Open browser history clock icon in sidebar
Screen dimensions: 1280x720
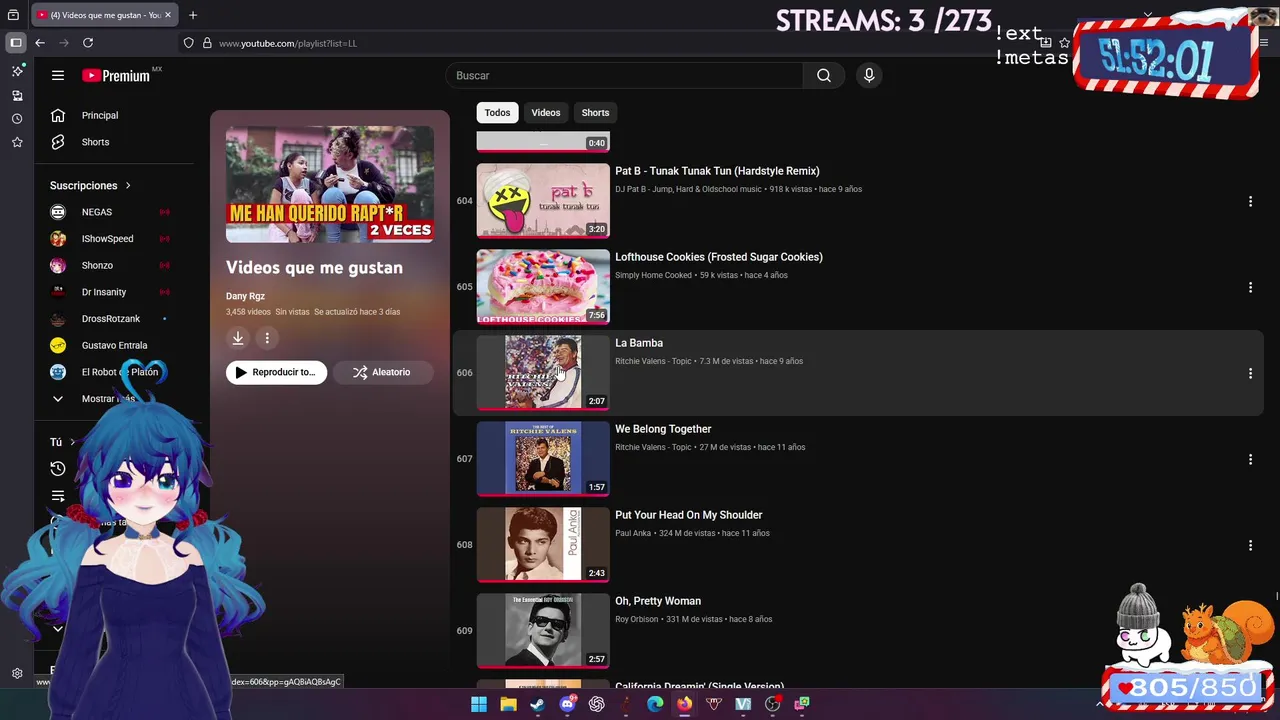17,119
